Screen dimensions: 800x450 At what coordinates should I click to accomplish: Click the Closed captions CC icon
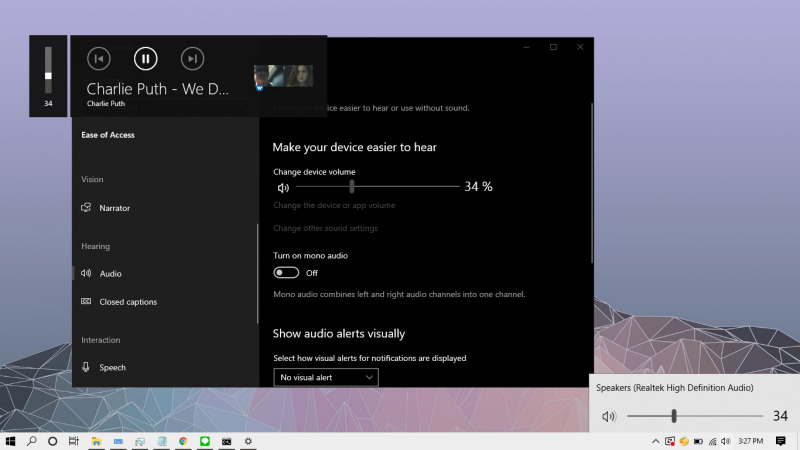(x=86, y=301)
